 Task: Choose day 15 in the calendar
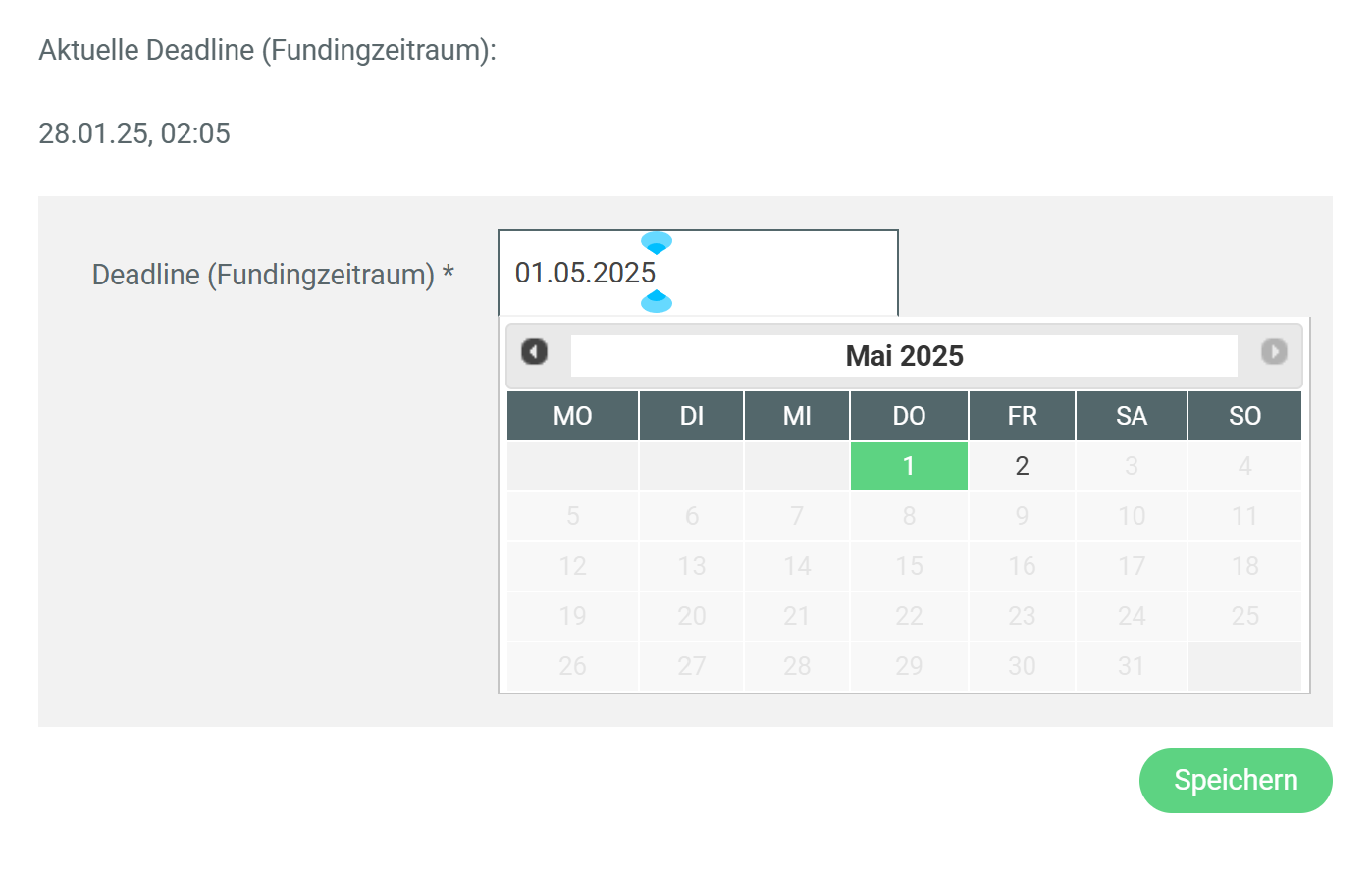coord(909,566)
